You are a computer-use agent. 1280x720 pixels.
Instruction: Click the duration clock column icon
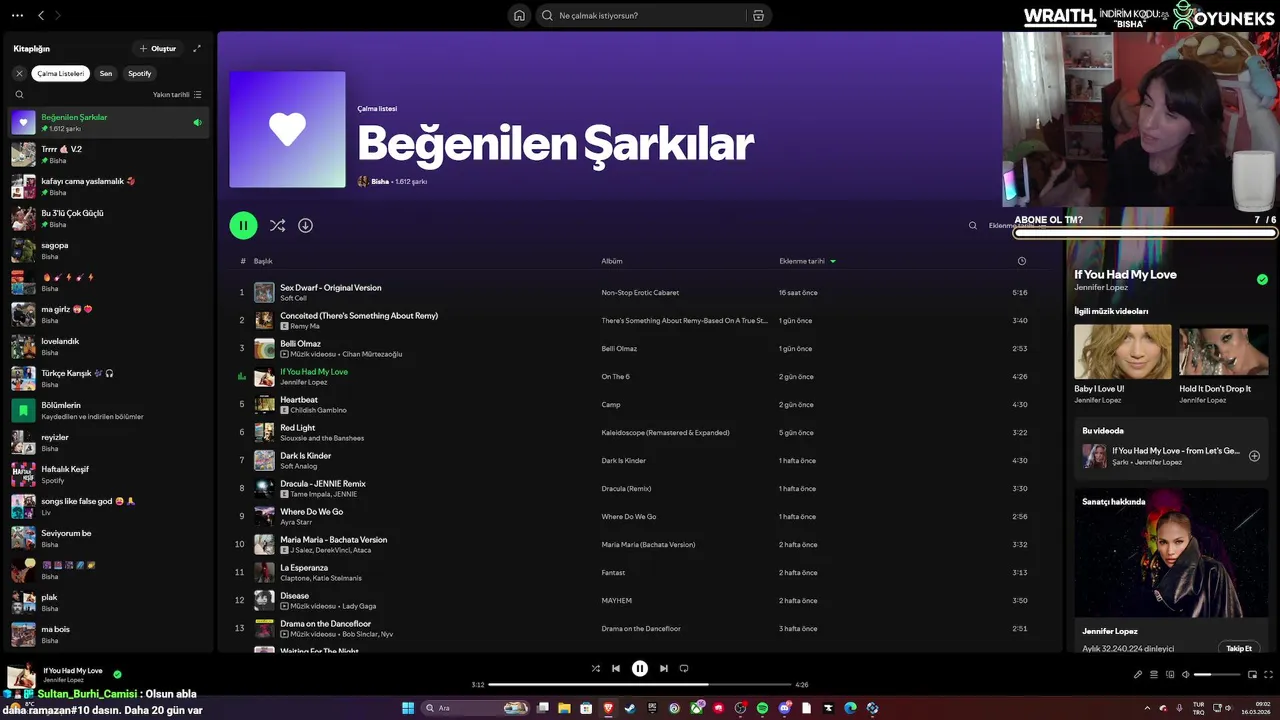point(1021,261)
